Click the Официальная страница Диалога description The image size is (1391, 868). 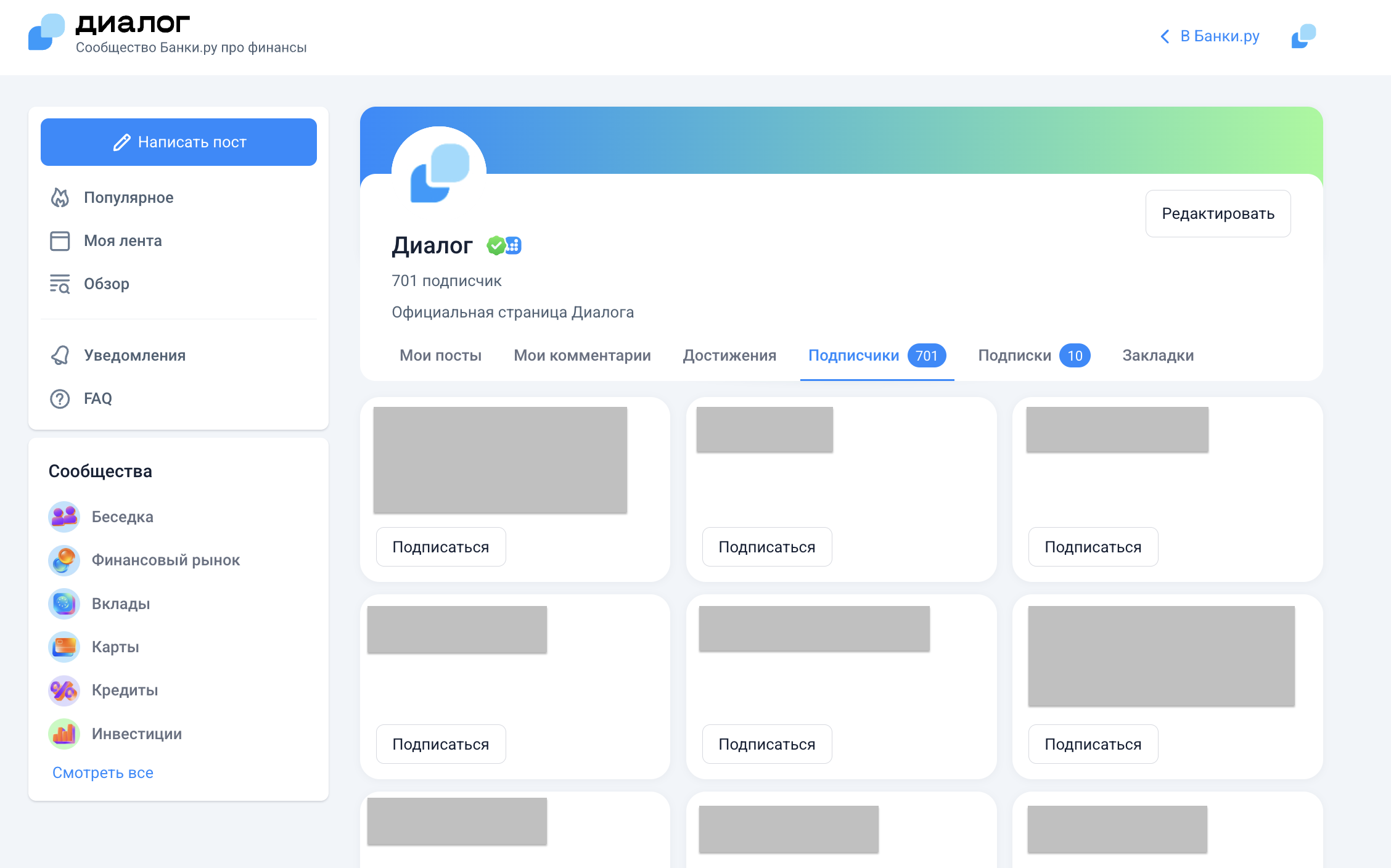[x=512, y=313]
